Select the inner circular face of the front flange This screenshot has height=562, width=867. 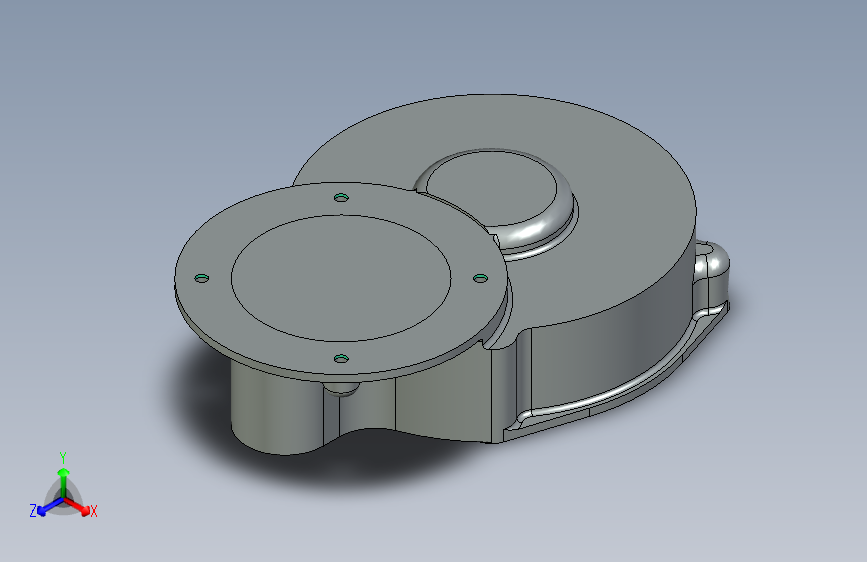coord(341,278)
